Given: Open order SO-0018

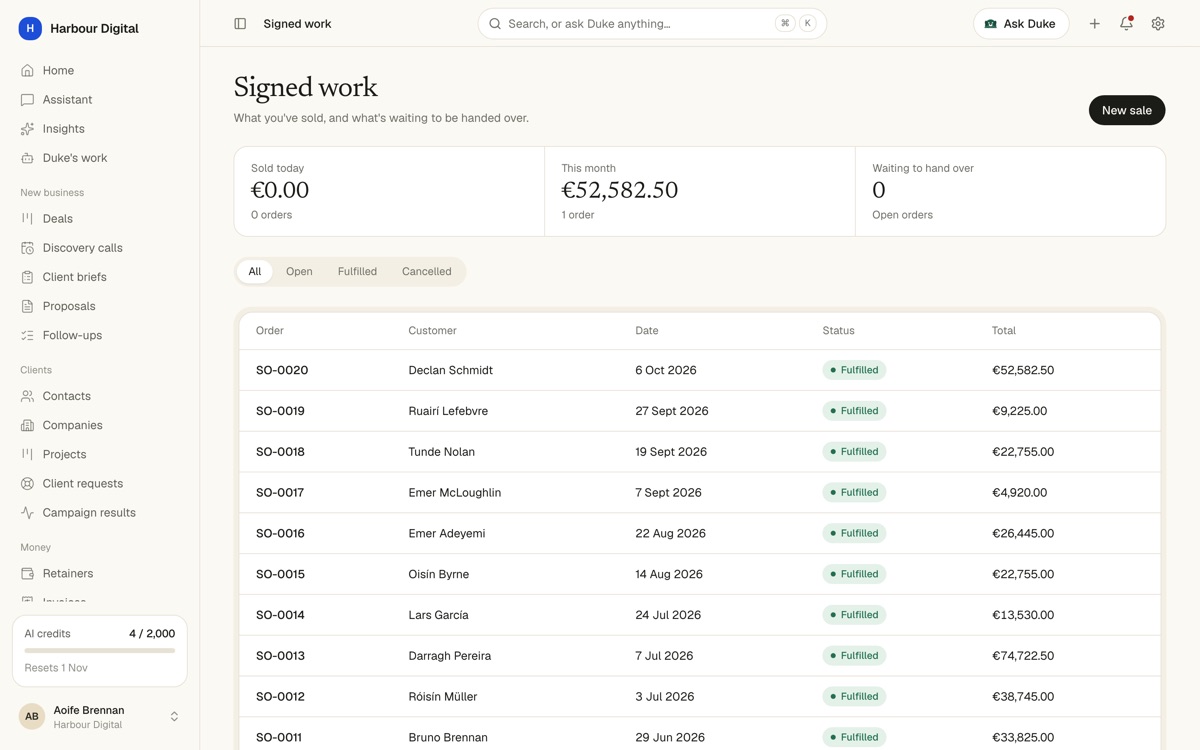Looking at the screenshot, I should point(280,452).
